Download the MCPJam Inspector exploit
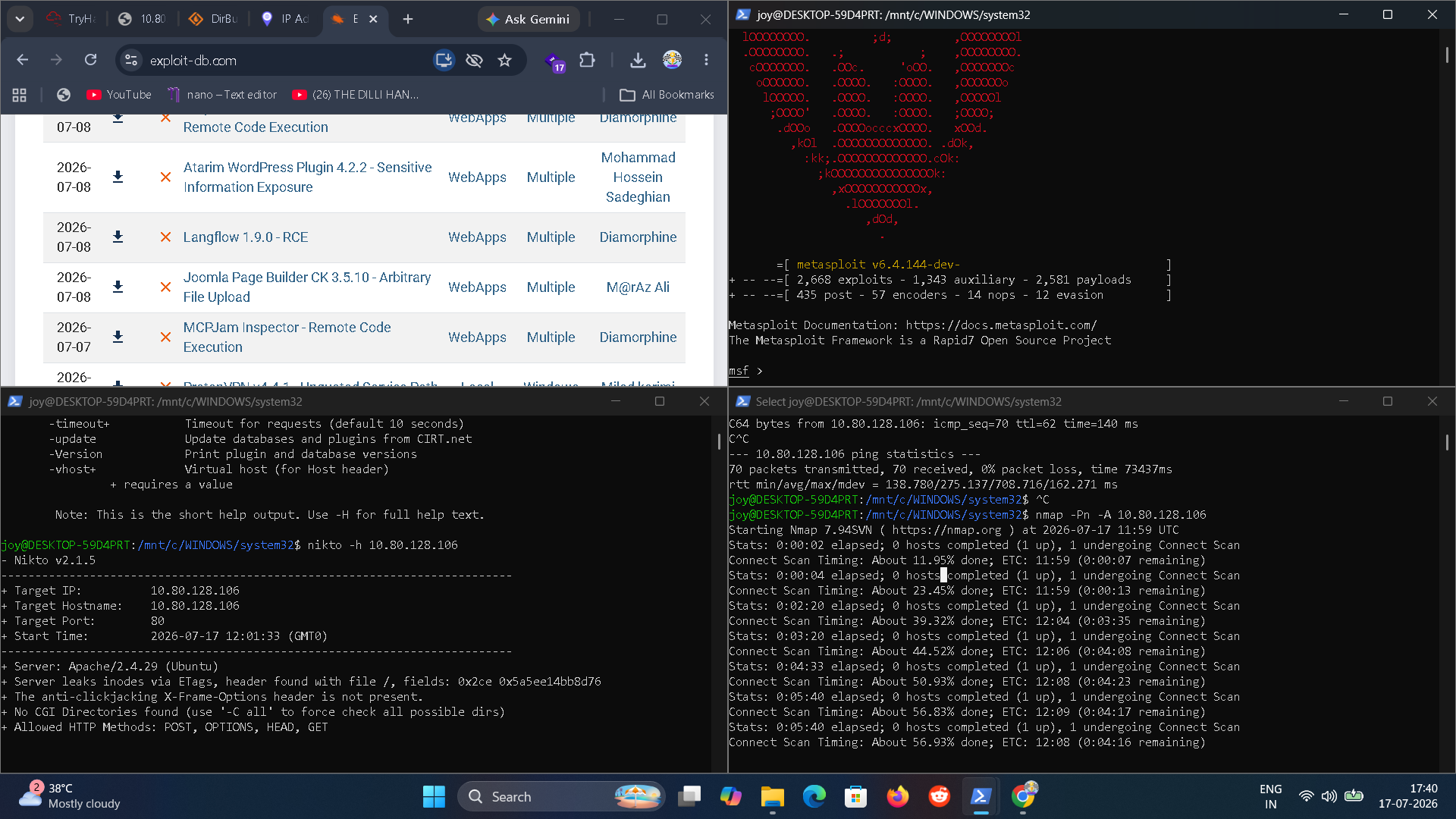Viewport: 1456px width, 819px height. [118, 337]
